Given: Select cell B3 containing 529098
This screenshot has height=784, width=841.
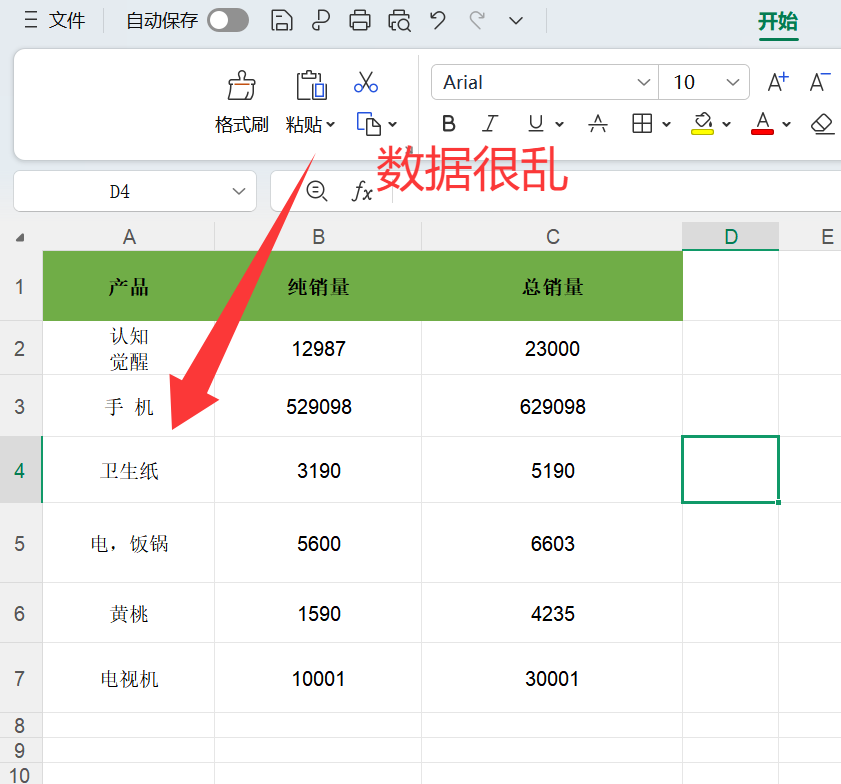Looking at the screenshot, I should click(318, 407).
